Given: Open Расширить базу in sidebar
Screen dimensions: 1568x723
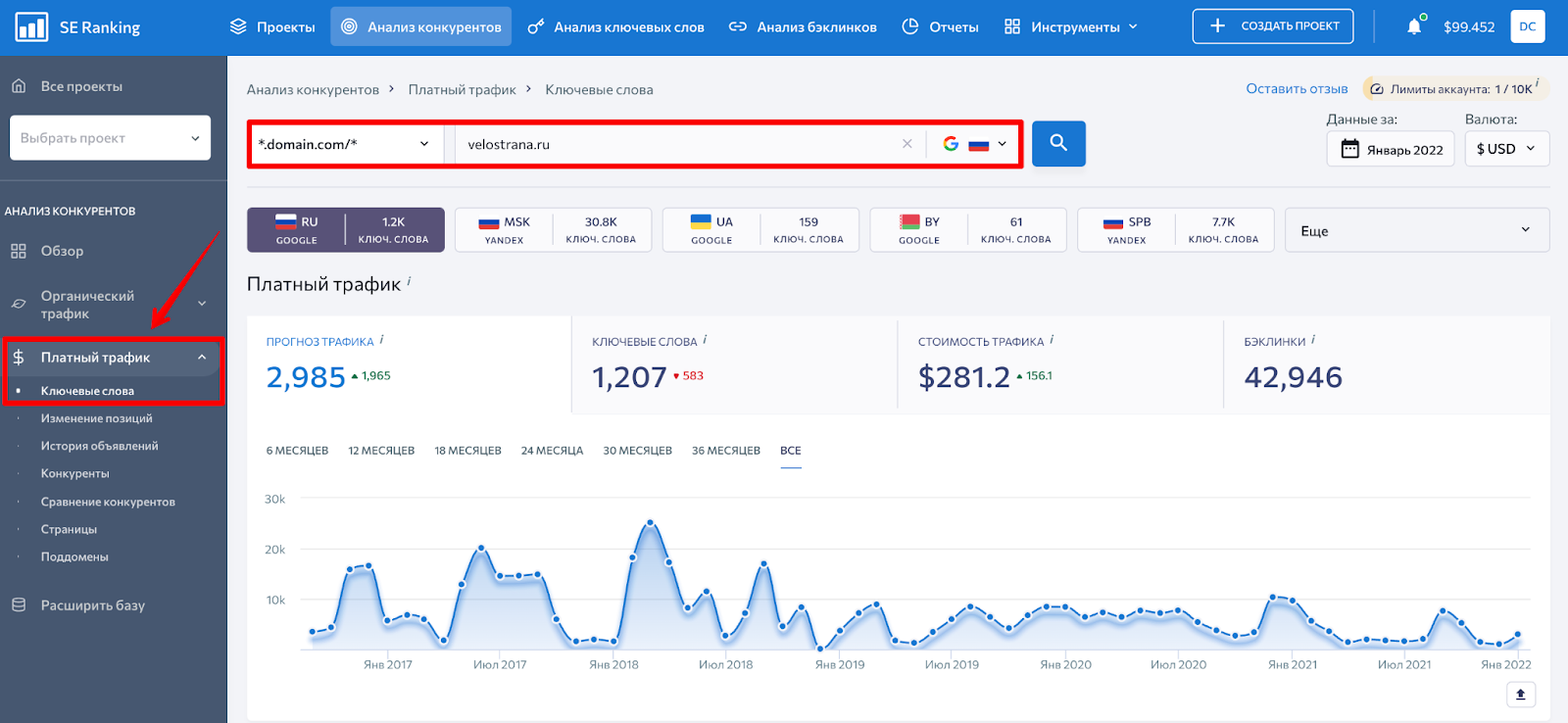Looking at the screenshot, I should point(92,605).
